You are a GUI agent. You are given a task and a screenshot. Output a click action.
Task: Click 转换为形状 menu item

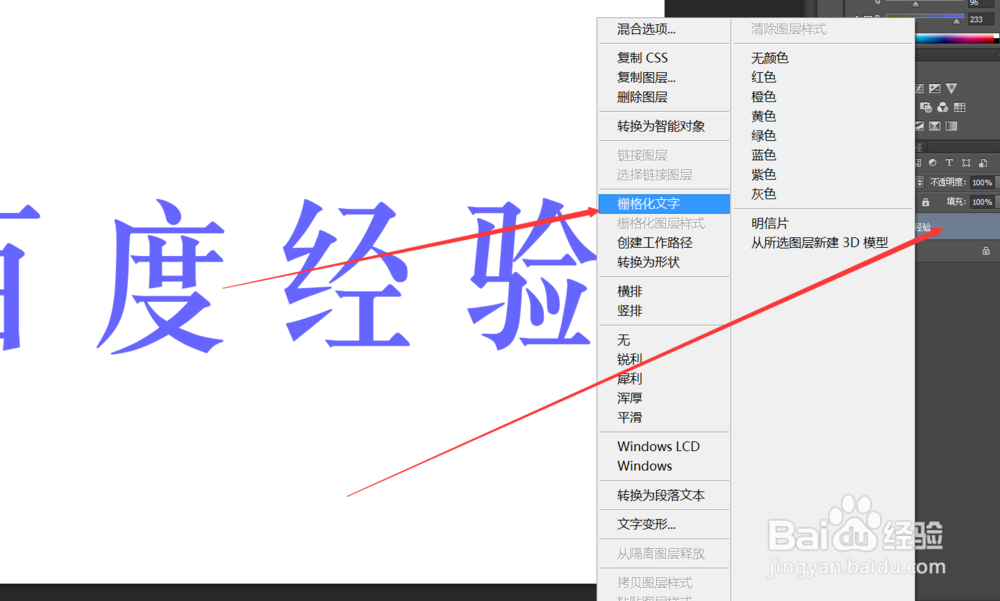(x=648, y=262)
